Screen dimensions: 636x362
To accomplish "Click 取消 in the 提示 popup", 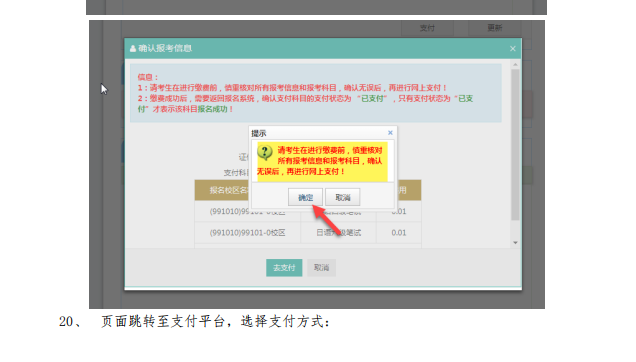I will tap(343, 197).
